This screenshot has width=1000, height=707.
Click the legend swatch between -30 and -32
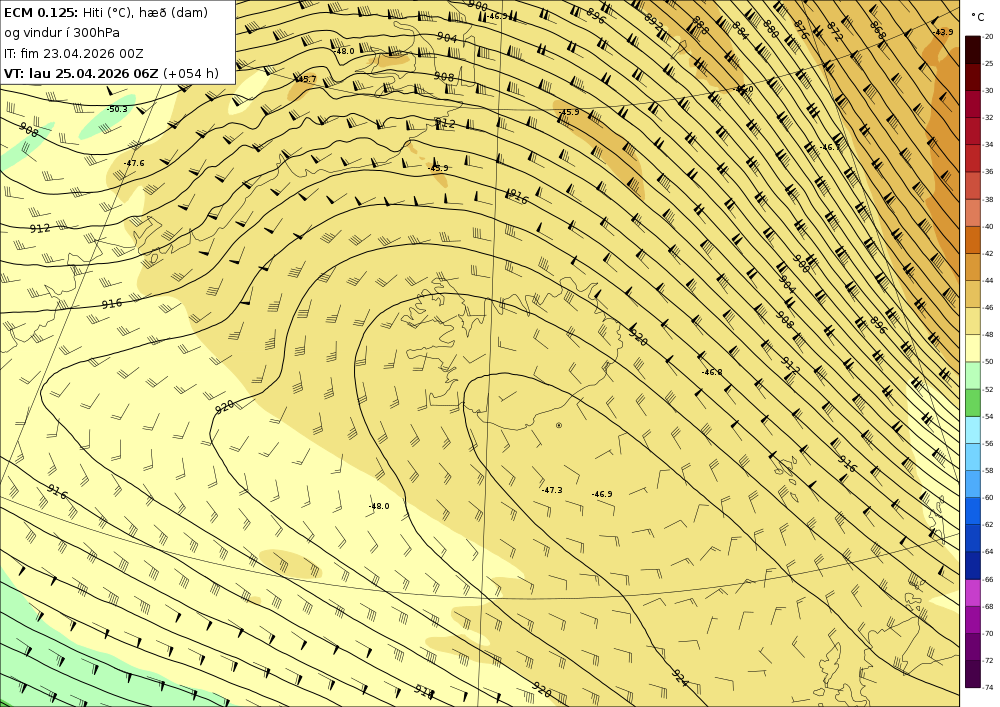(973, 104)
